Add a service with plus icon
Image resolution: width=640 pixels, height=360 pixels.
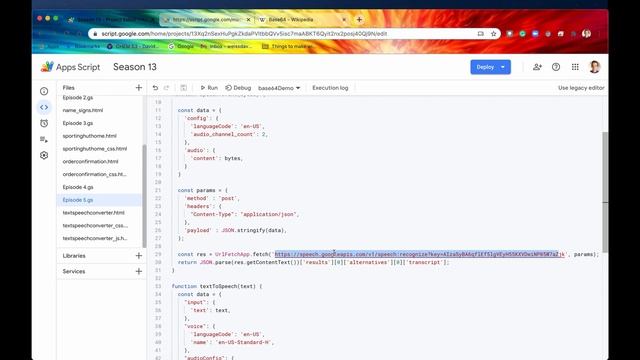point(139,271)
